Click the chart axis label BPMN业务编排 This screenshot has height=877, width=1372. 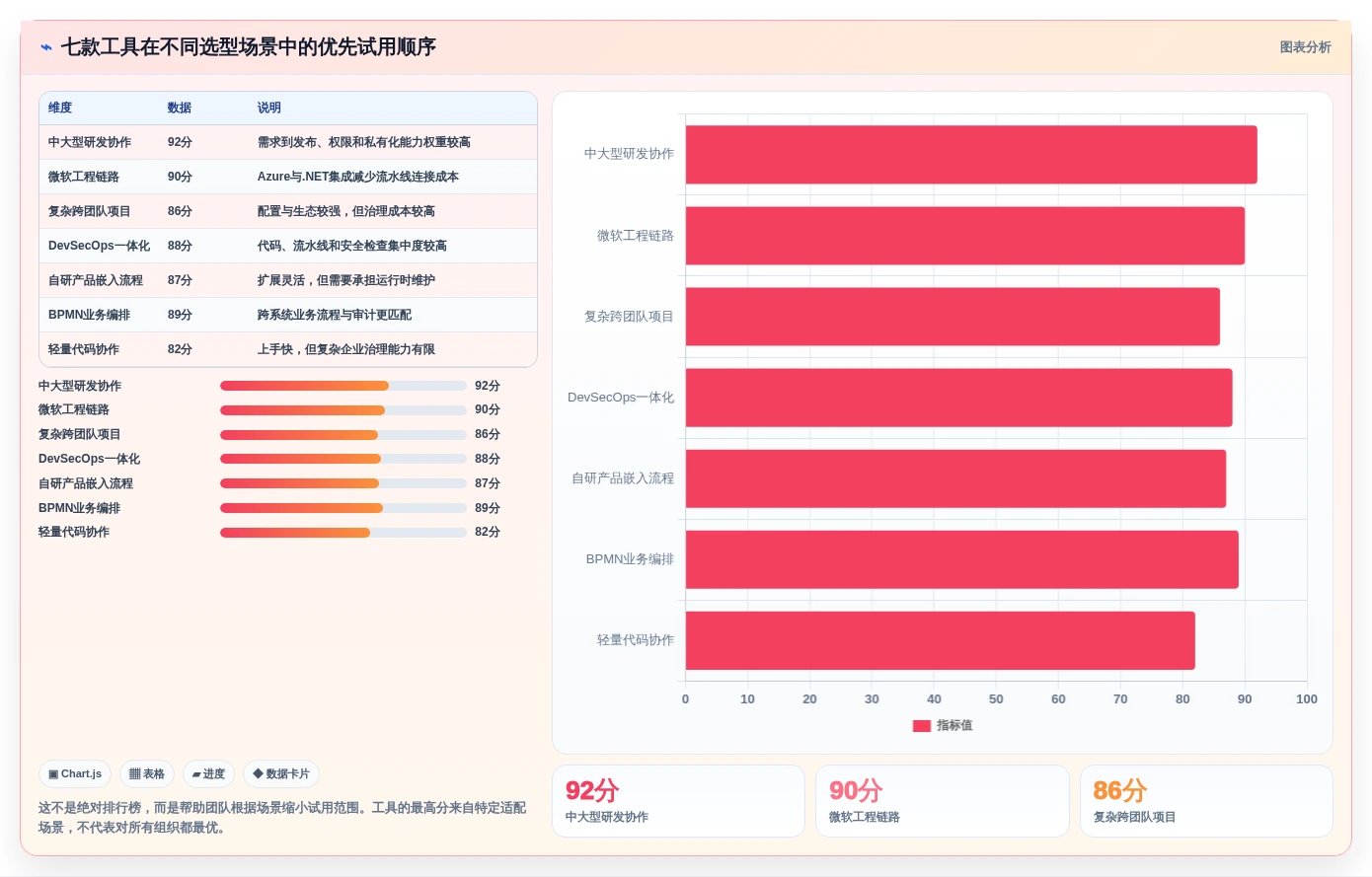click(x=630, y=559)
